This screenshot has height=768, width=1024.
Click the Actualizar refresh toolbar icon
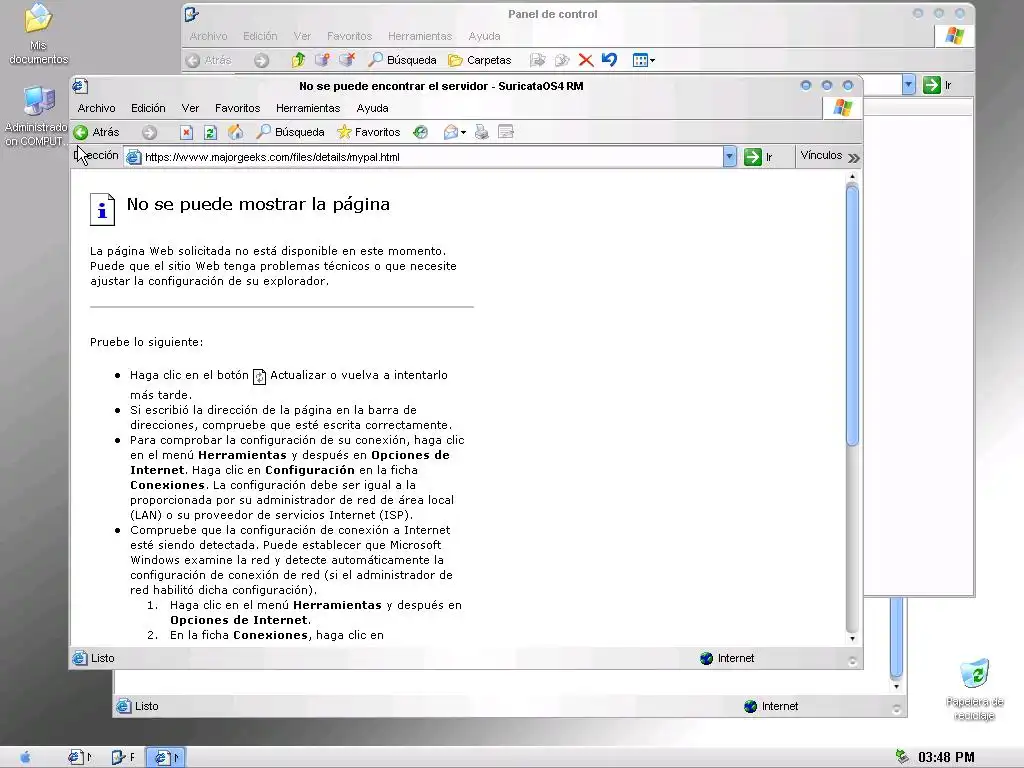pos(210,133)
